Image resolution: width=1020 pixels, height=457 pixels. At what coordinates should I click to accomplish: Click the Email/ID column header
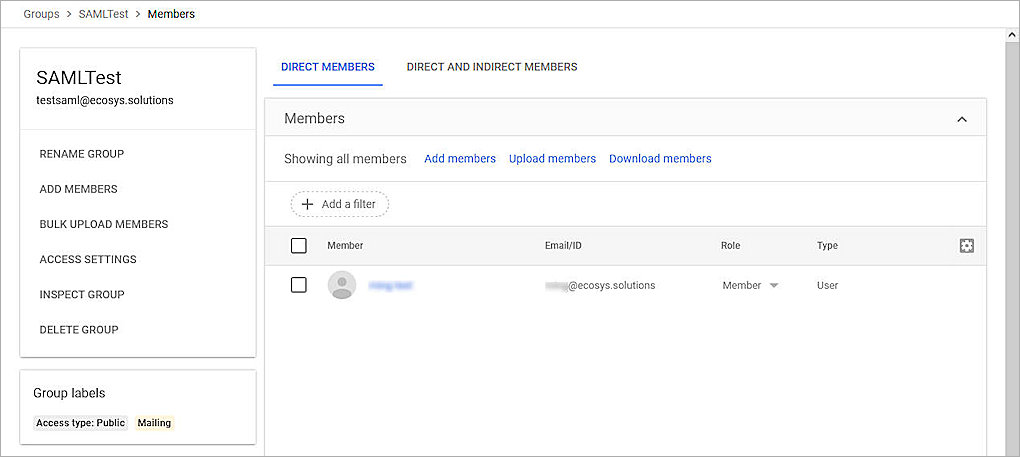point(563,246)
